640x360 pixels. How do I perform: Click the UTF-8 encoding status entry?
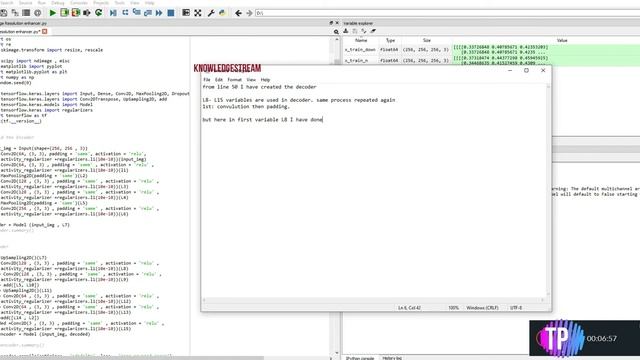click(x=516, y=308)
